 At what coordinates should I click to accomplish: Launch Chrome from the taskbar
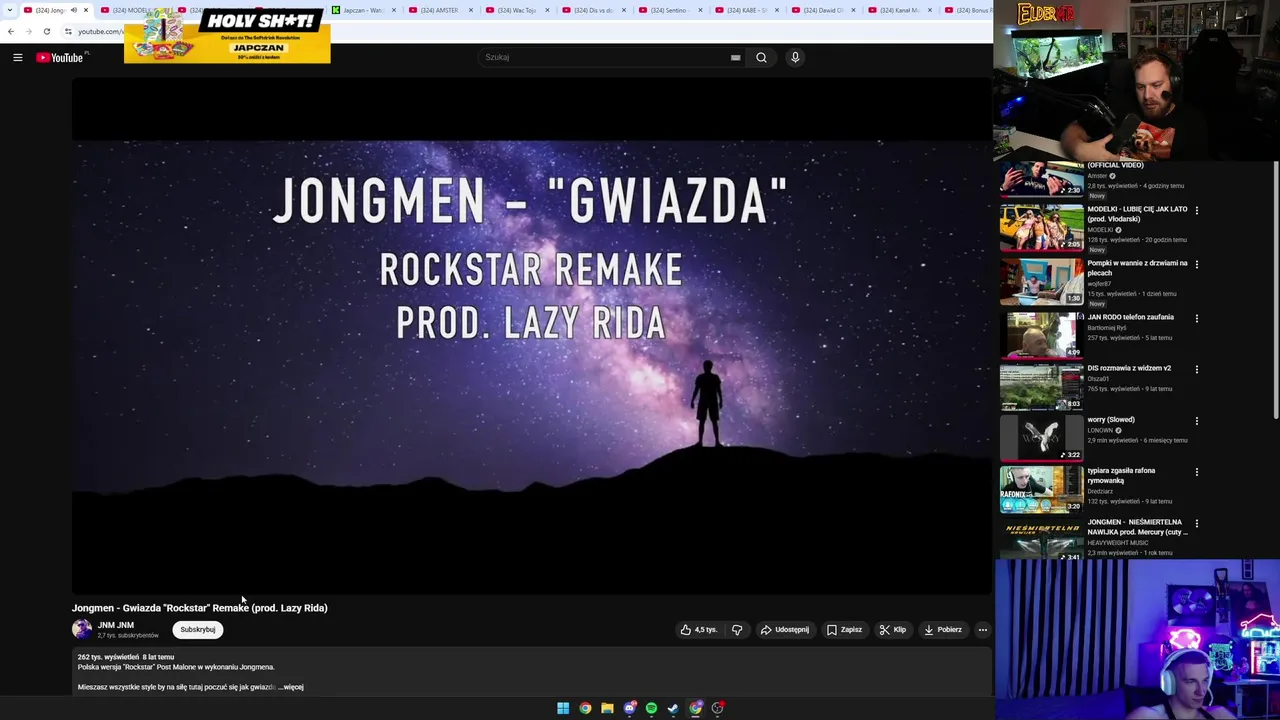585,708
